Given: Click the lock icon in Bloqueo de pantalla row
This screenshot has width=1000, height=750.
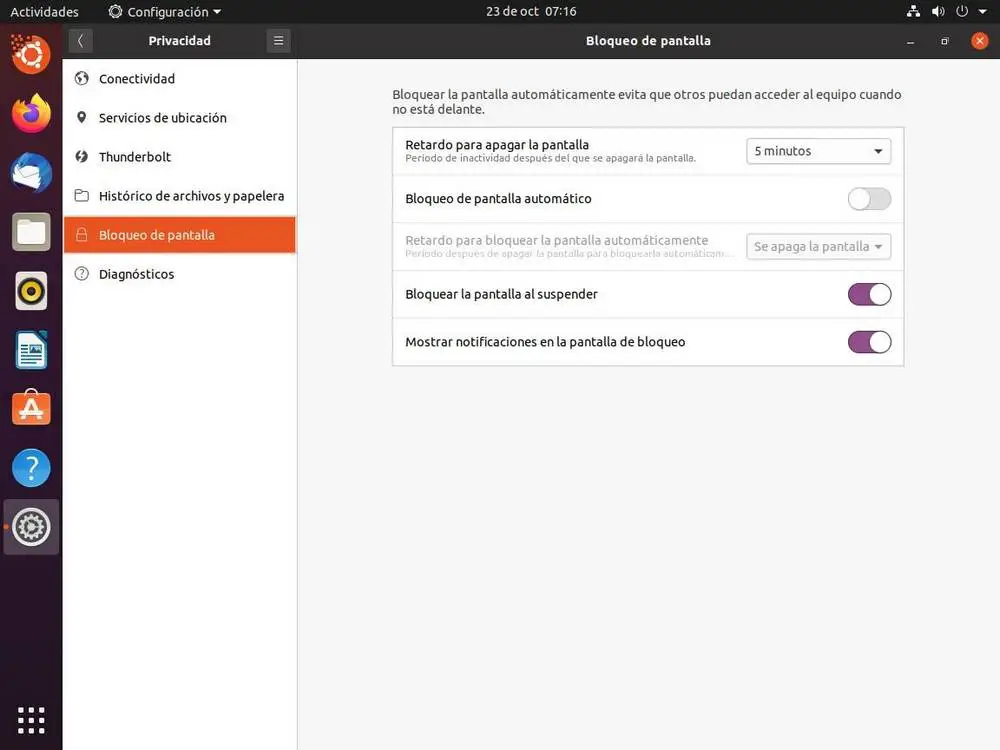Looking at the screenshot, I should tap(82, 235).
